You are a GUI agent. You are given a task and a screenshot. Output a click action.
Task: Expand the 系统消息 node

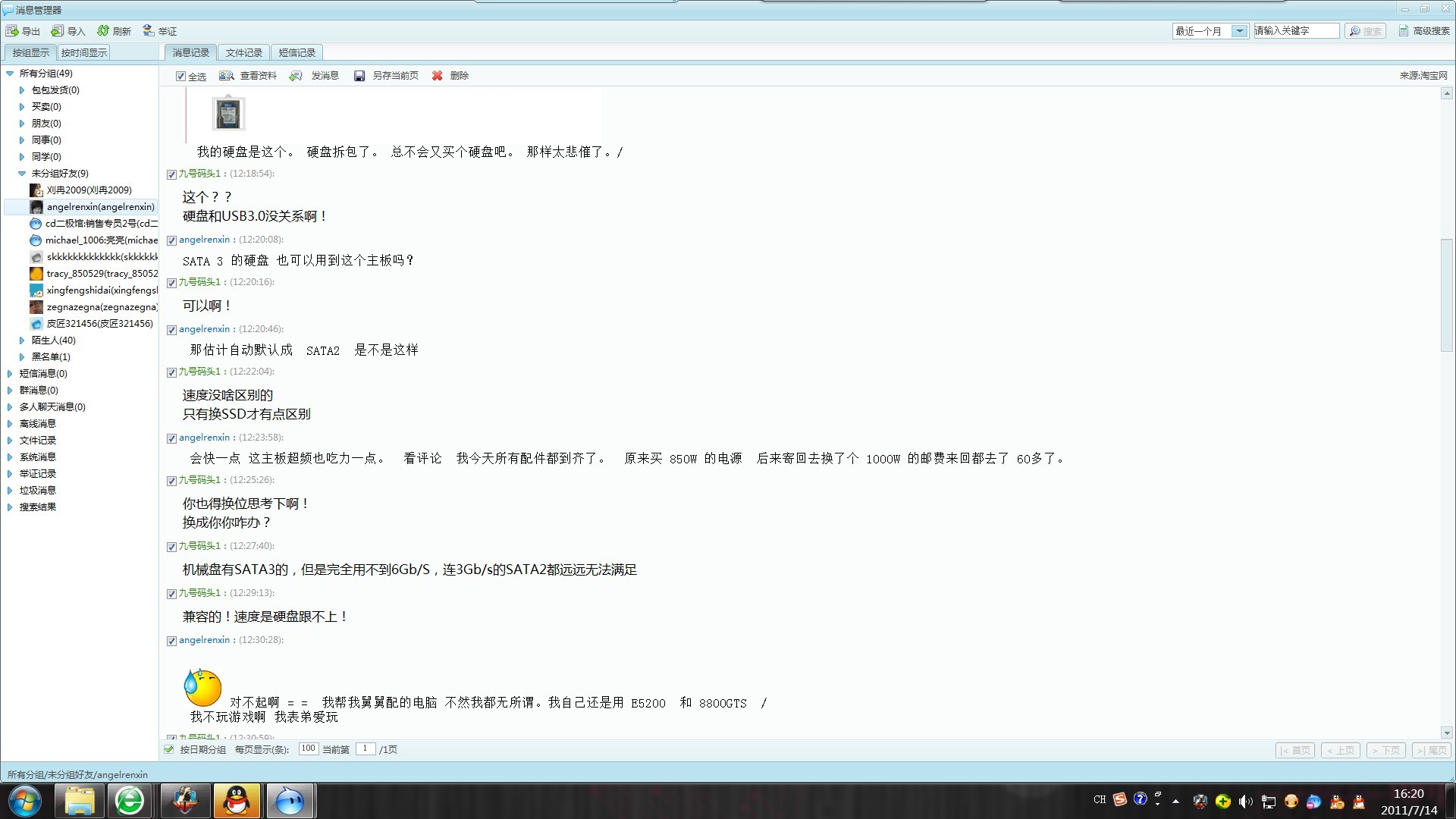tap(10, 457)
